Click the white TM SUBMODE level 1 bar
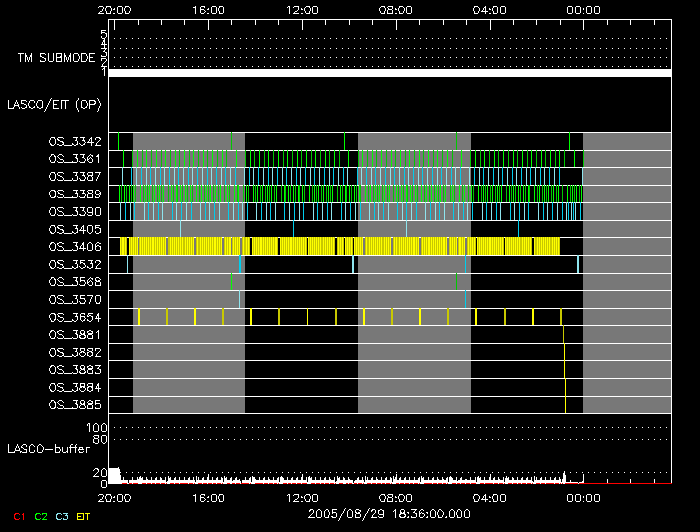Viewport: 700px width, 532px height. pyautogui.click(x=390, y=73)
